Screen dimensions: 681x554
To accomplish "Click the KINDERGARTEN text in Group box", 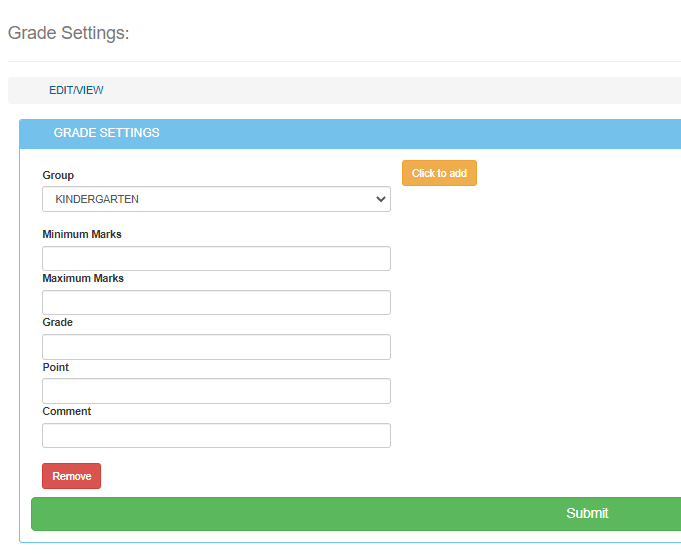I will click(x=97, y=199).
